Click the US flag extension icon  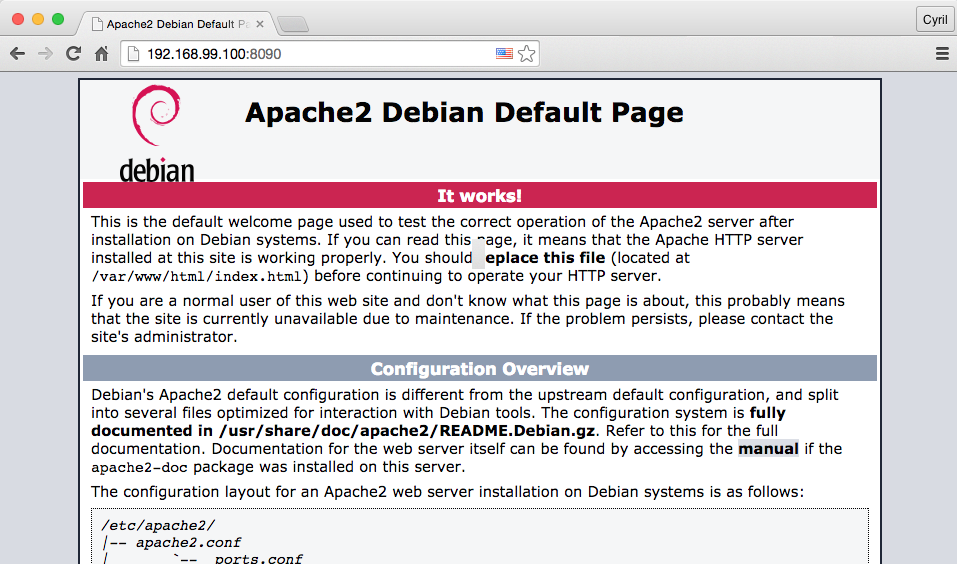pos(504,54)
